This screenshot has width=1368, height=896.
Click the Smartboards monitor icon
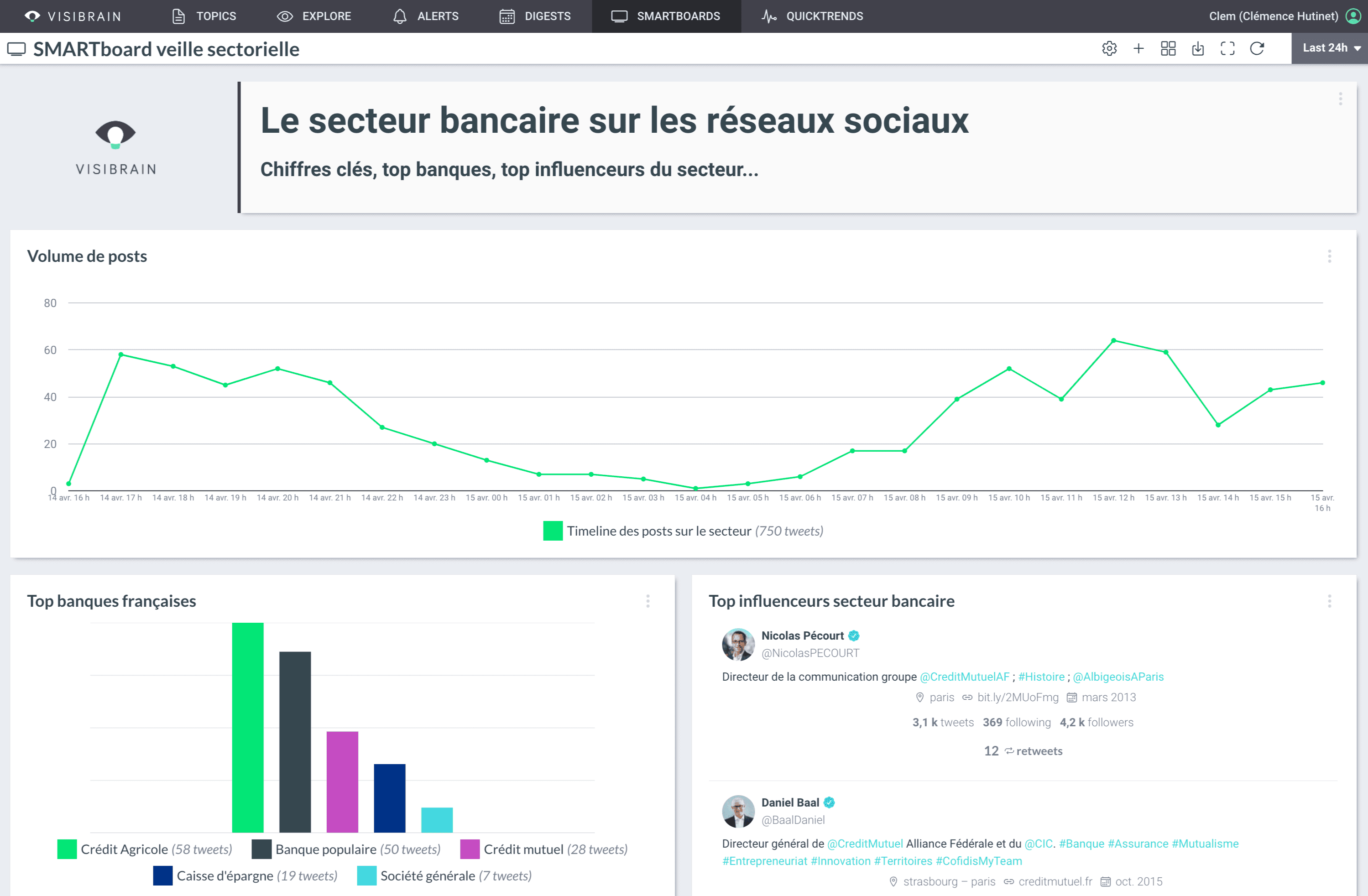(x=619, y=16)
